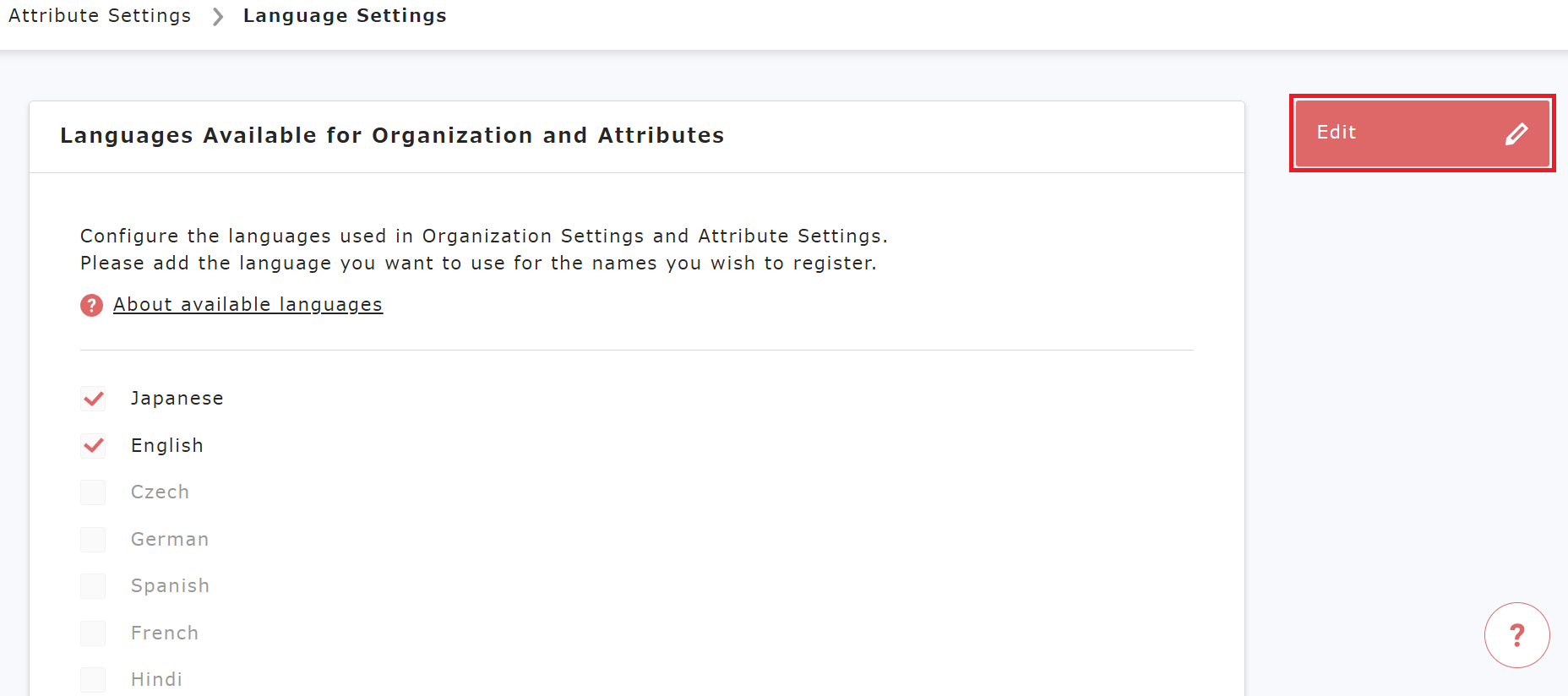Click the Spanish language label text

pos(170,586)
